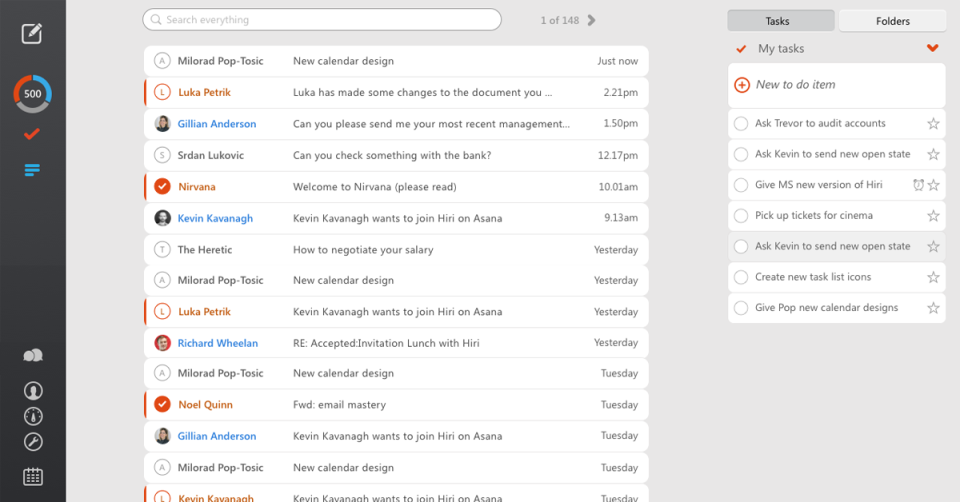Check off Ask Trevor to audit accounts

tap(741, 124)
